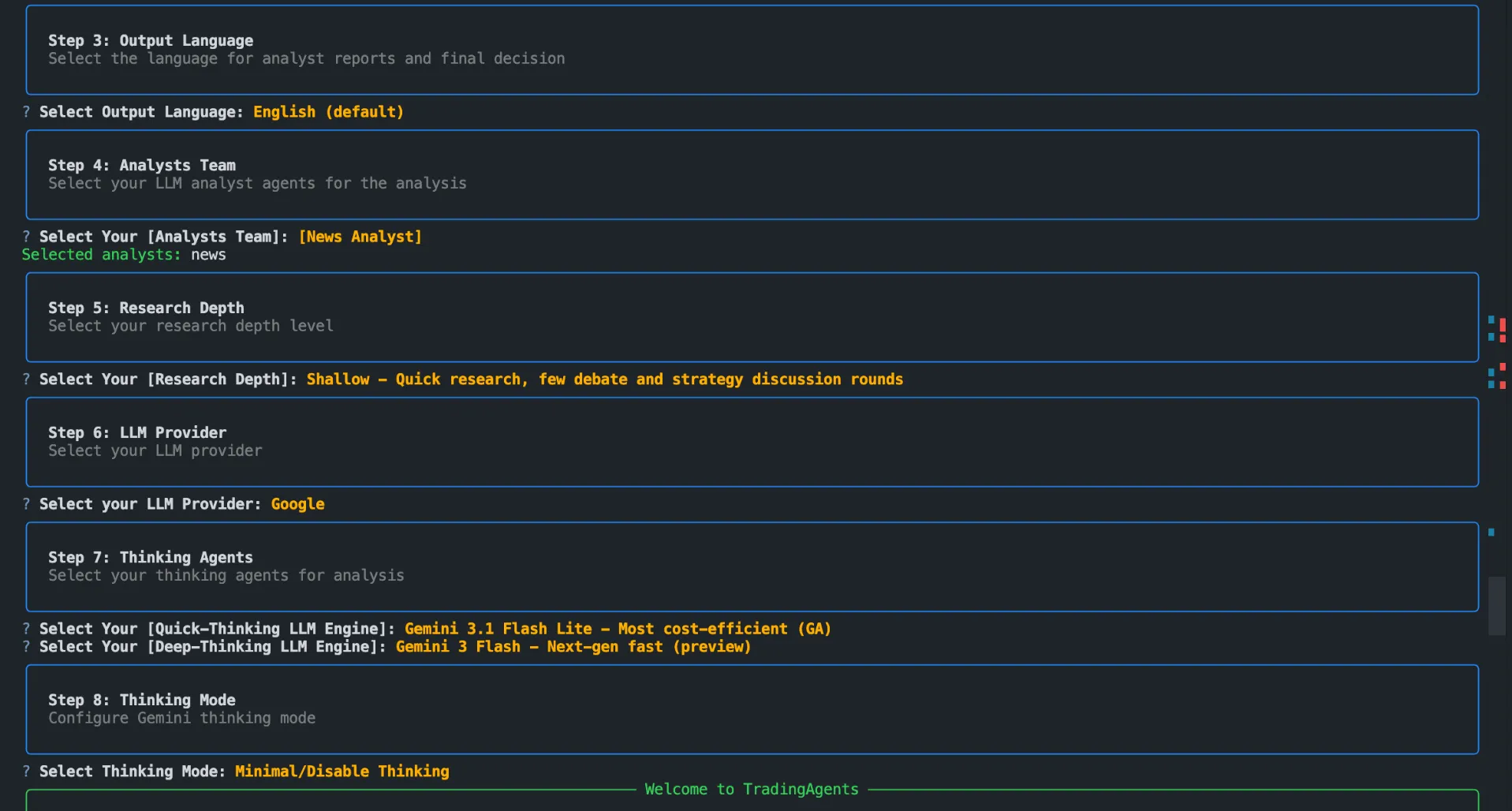1512x811 pixels.
Task: Click the green 'Selected analysts:' label
Action: point(101,255)
